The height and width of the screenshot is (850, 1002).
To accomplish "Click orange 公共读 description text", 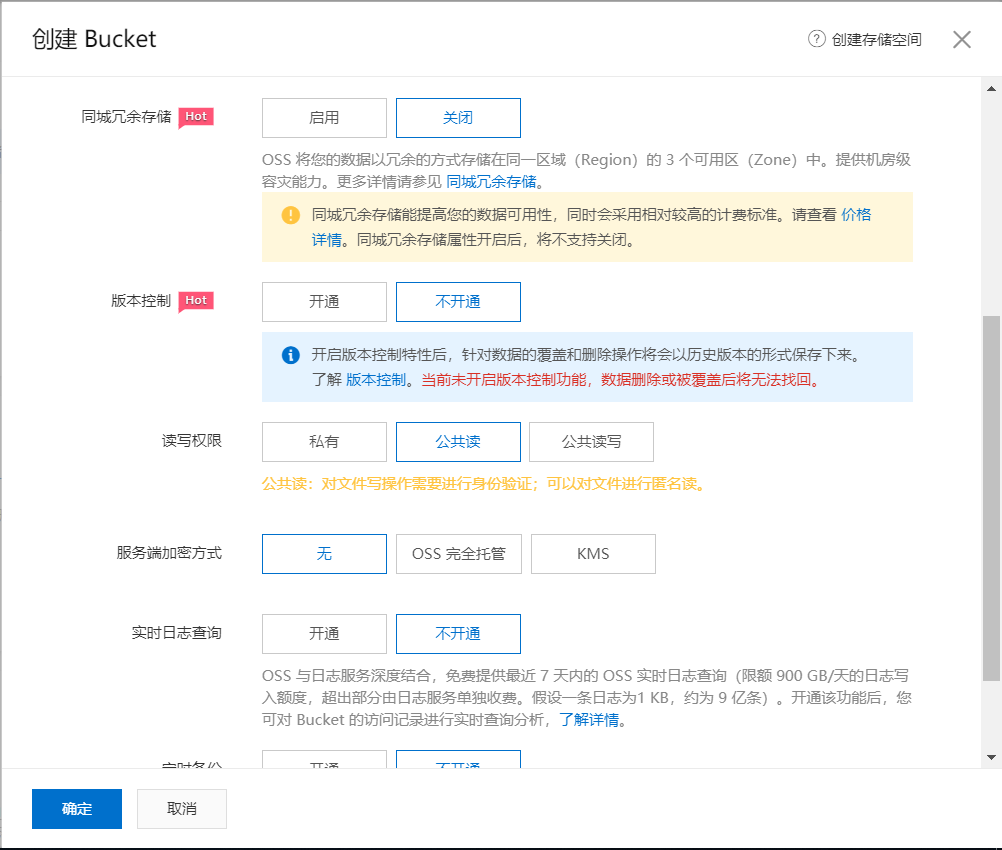I will tap(484, 484).
